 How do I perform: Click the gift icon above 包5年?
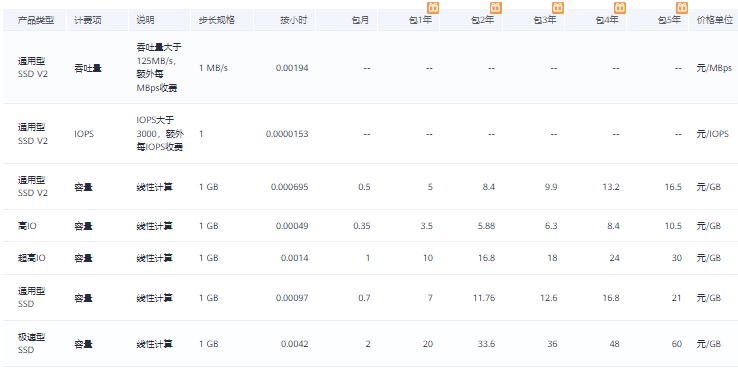682,8
